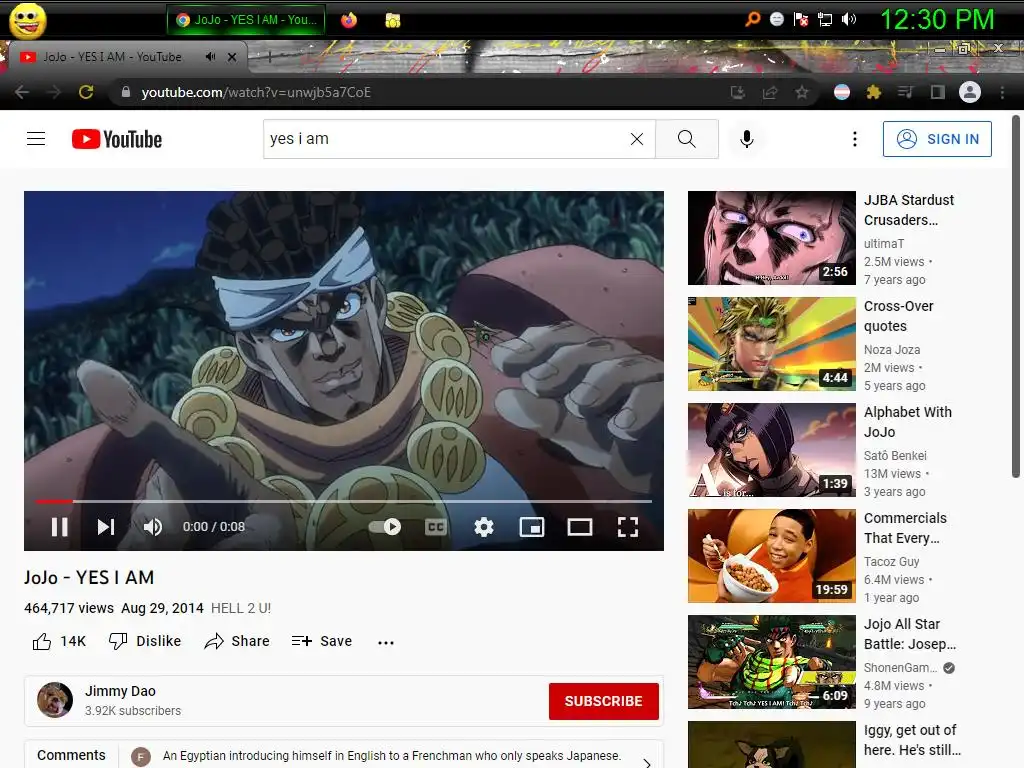Start voice search with the microphone
The image size is (1024, 768).
(746, 139)
